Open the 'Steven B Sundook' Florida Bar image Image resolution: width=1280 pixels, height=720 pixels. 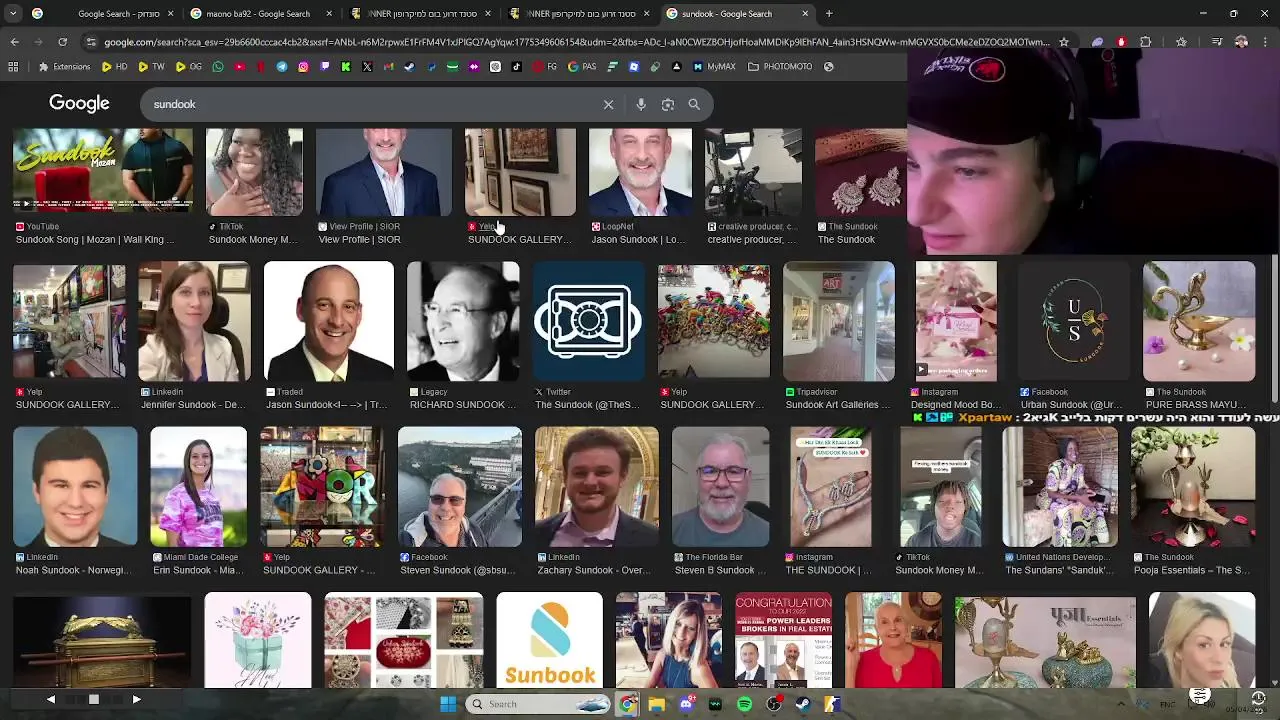click(720, 486)
